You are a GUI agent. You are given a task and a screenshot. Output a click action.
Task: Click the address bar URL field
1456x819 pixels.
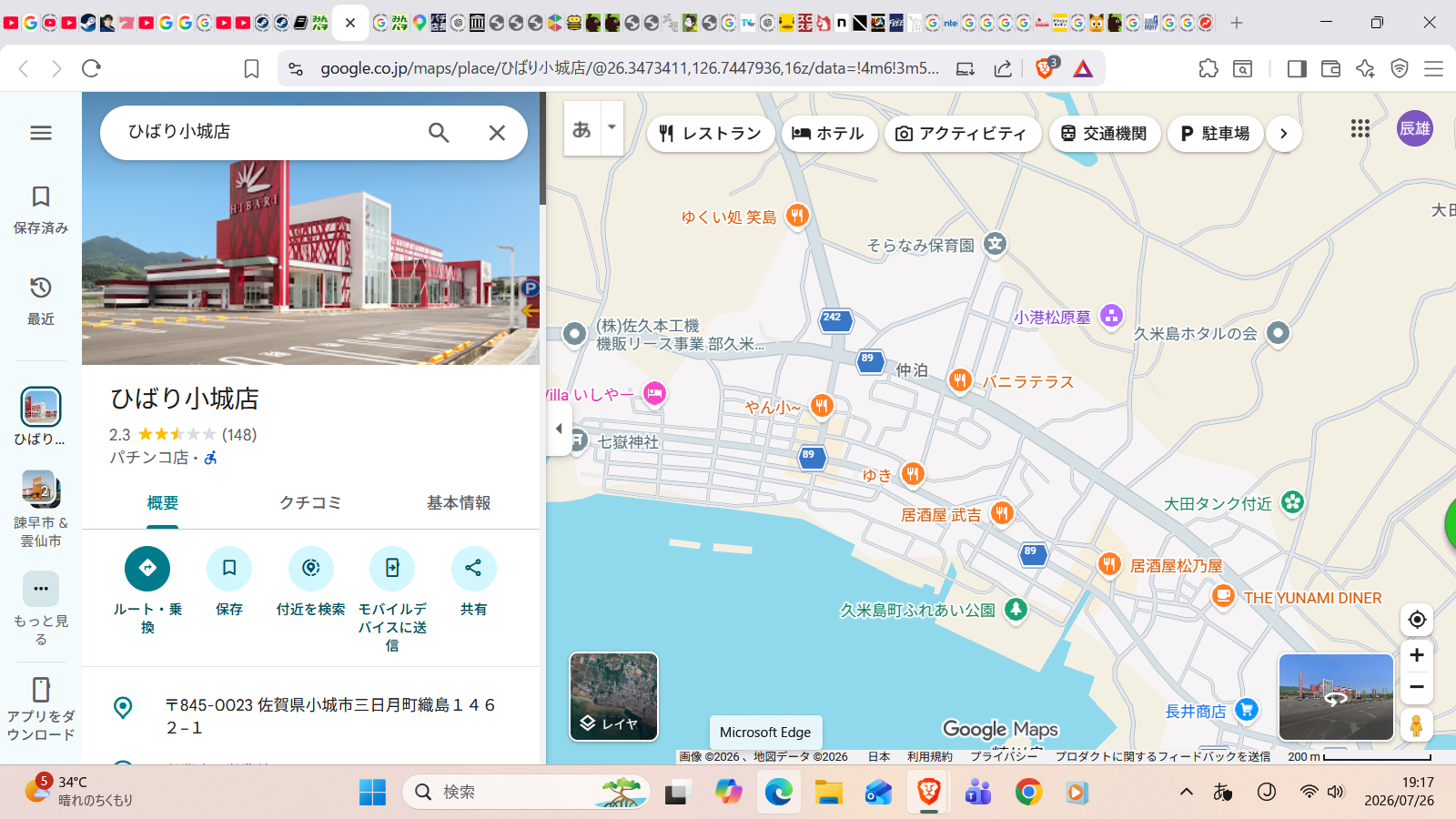coord(630,68)
